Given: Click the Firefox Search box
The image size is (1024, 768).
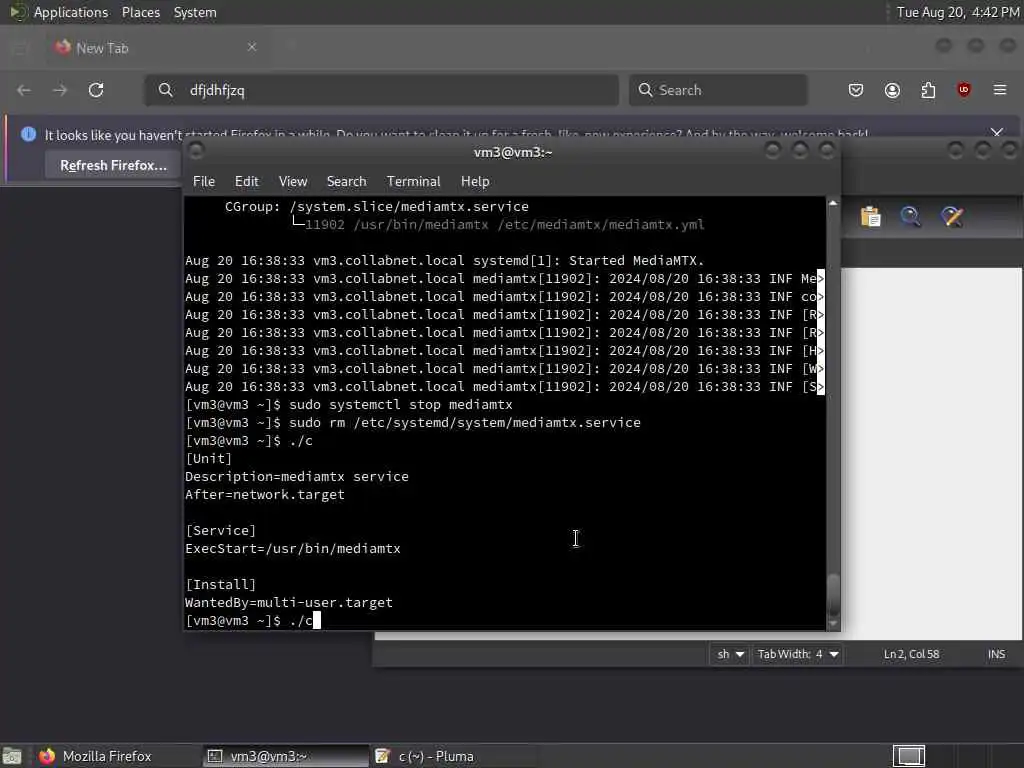Looking at the screenshot, I should (x=718, y=90).
